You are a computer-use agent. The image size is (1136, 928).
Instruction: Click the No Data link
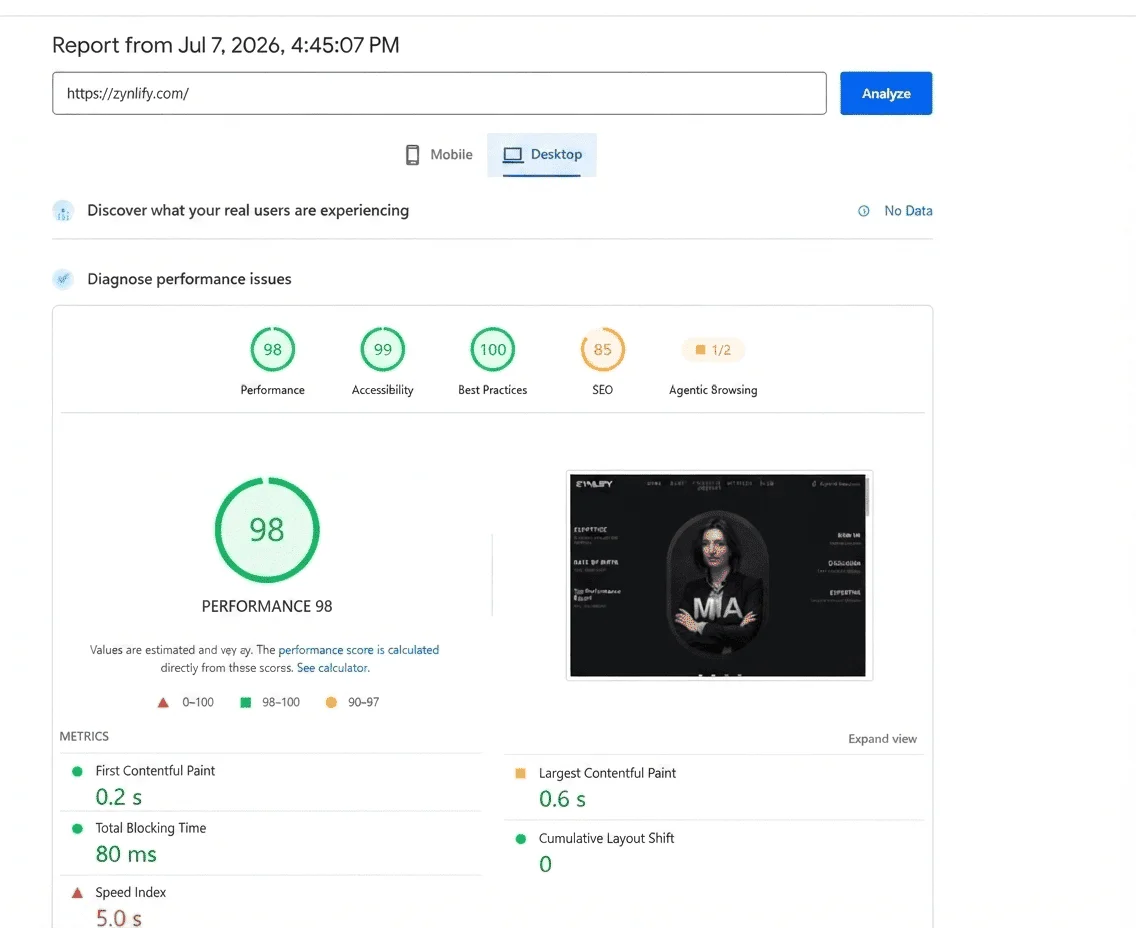[908, 211]
